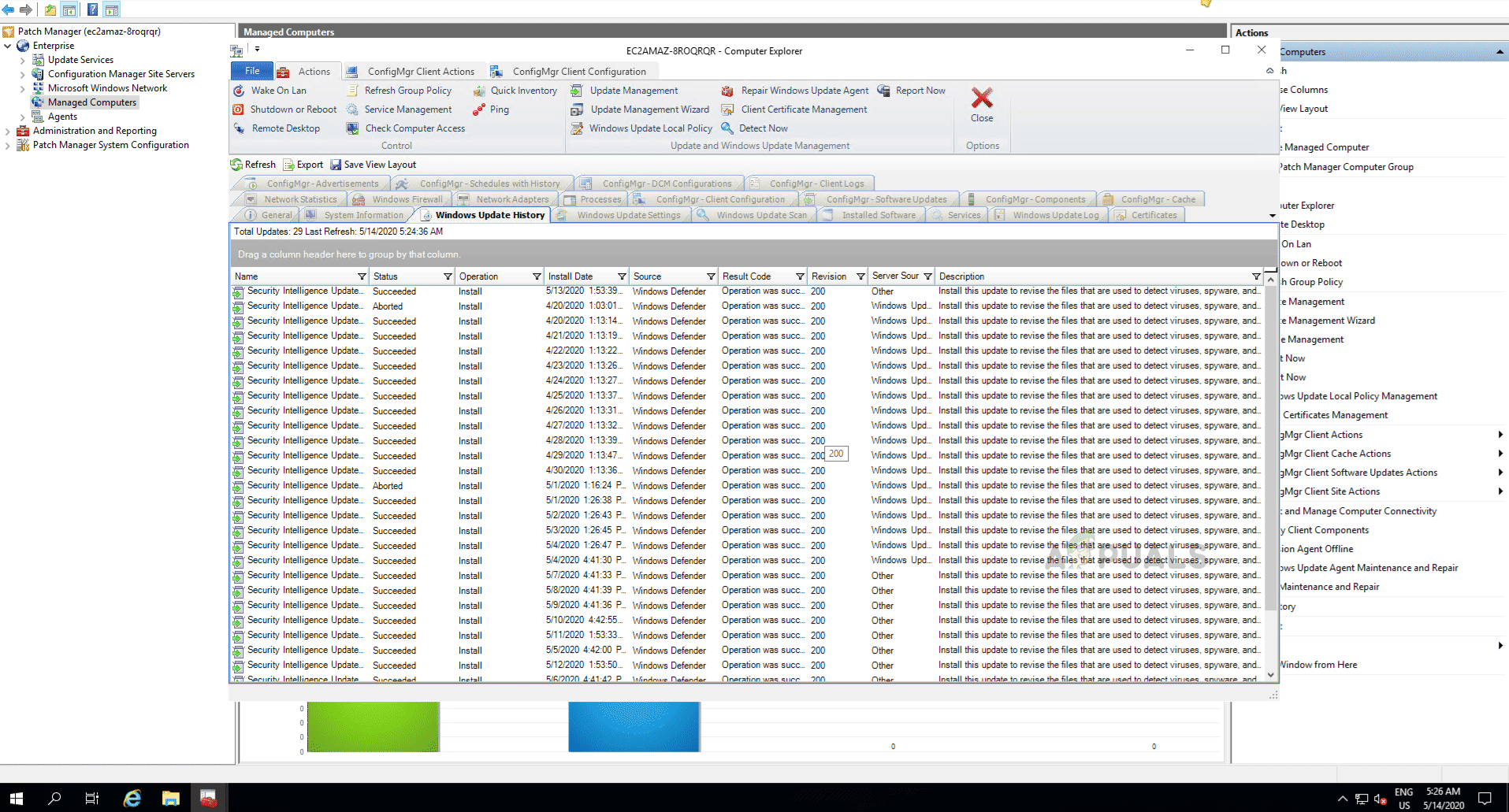
Task: Click the red Close X icon
Action: pos(982,98)
